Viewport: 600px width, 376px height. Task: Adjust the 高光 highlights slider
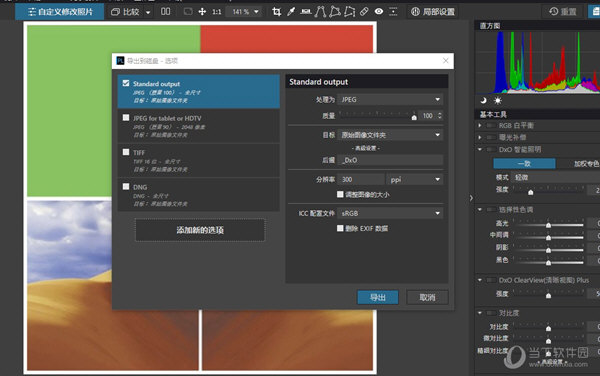[548, 225]
